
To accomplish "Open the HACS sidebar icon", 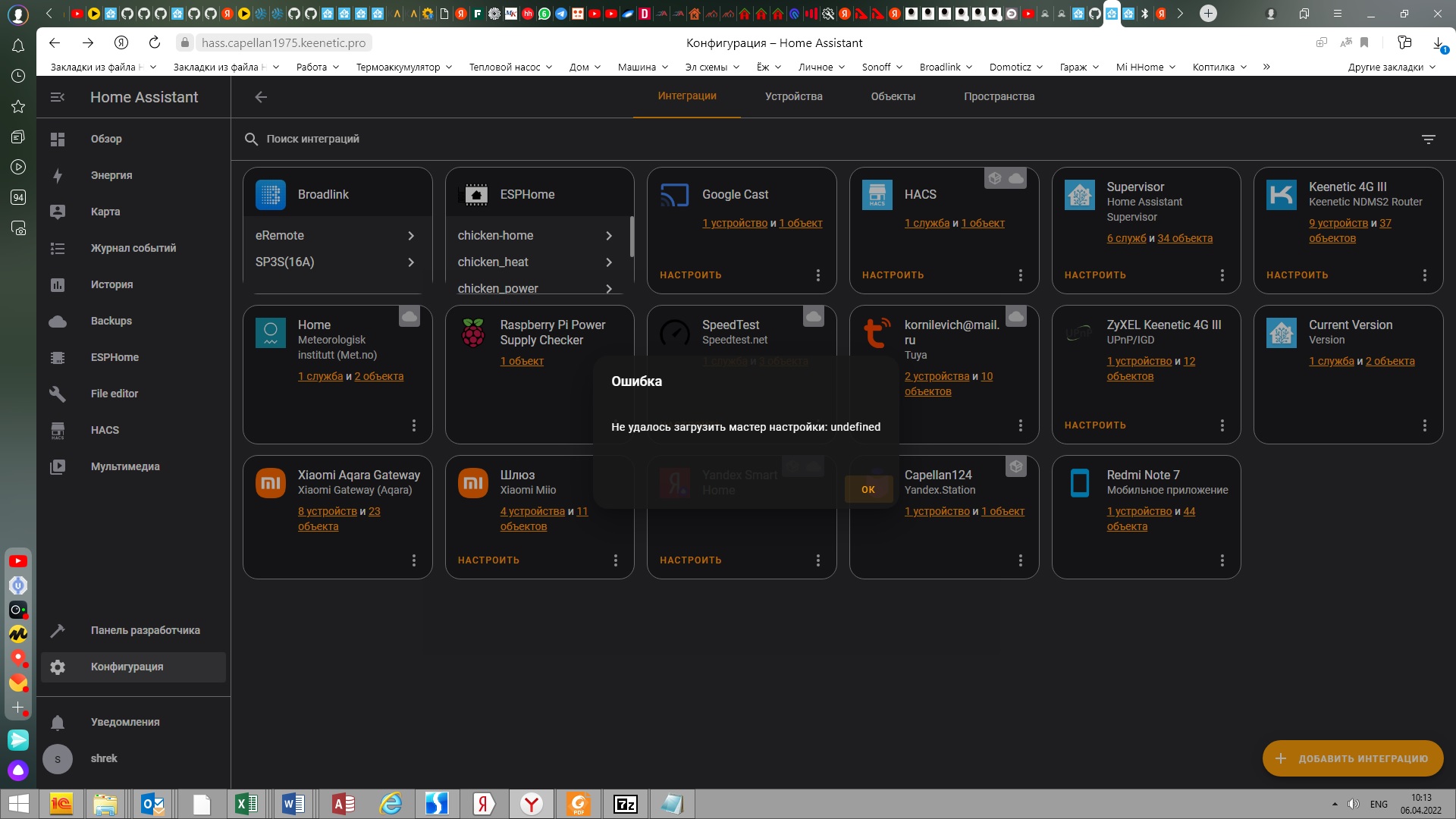I will point(58,430).
